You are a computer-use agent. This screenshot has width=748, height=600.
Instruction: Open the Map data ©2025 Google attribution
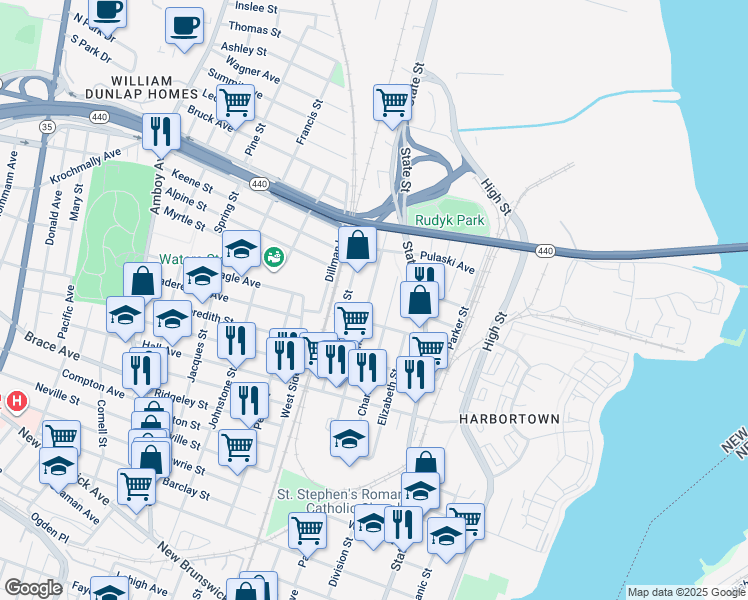[x=686, y=592]
